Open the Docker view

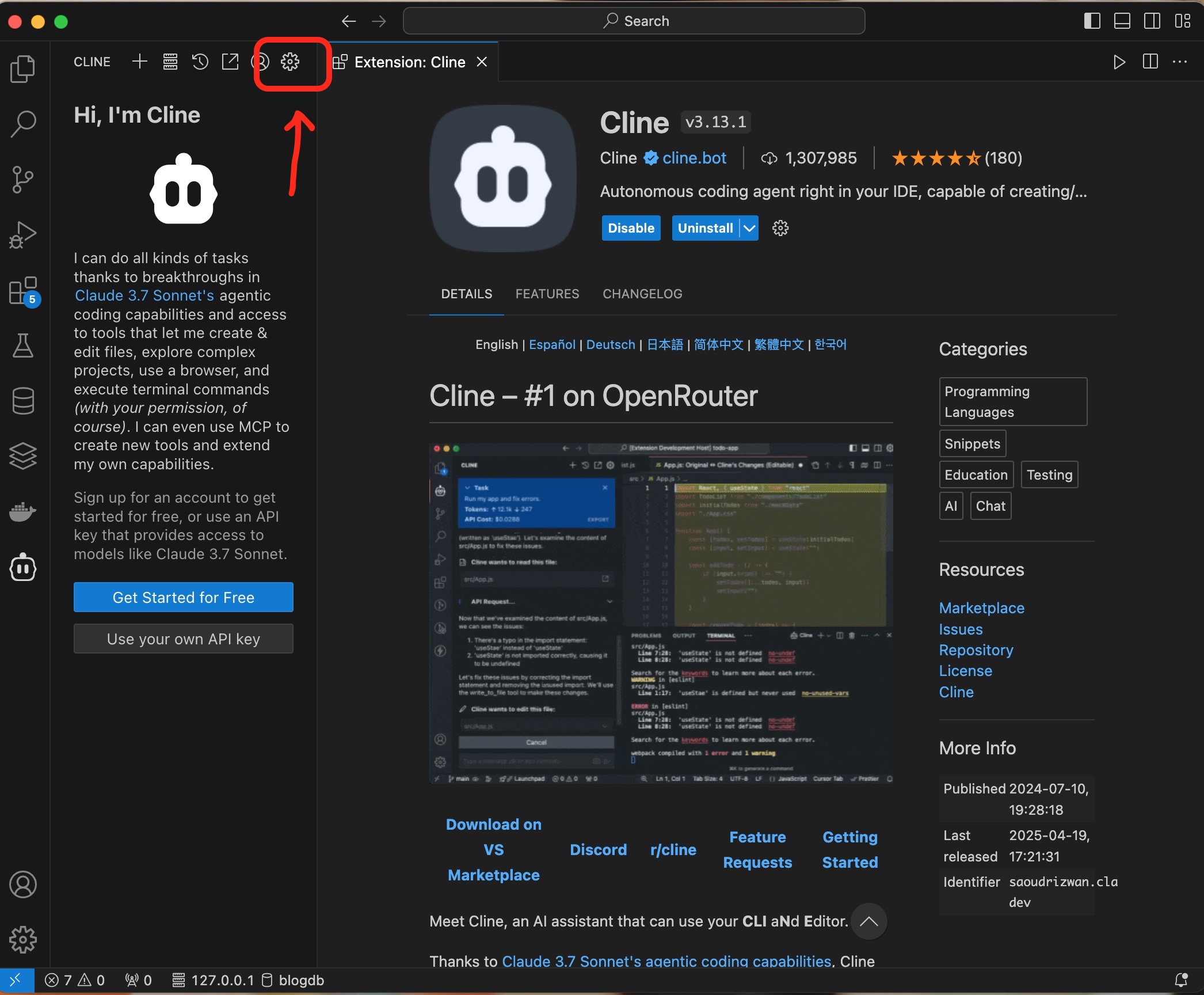point(23,511)
